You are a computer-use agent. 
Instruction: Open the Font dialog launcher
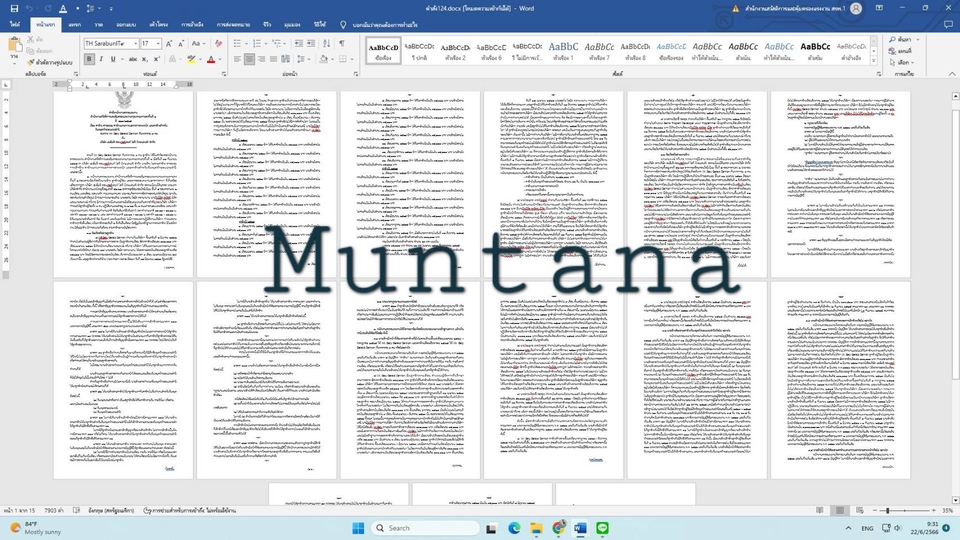coord(223,73)
